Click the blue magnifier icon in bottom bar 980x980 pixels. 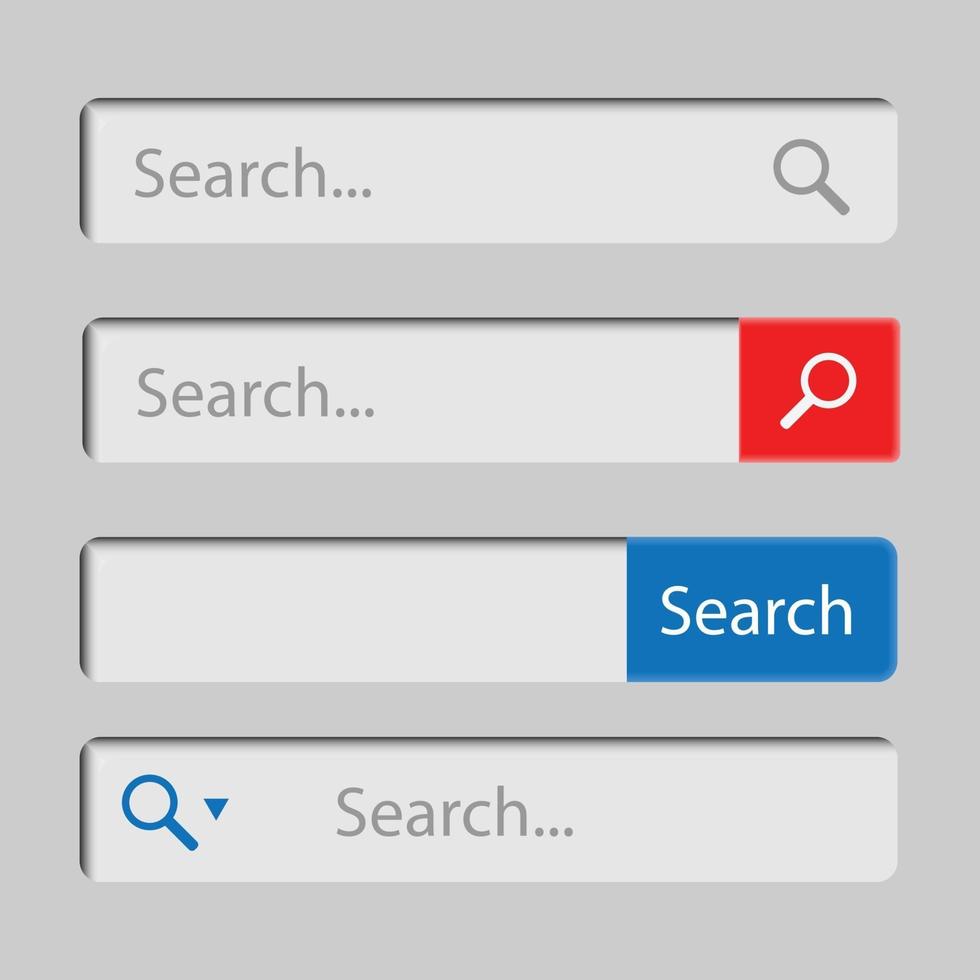[159, 812]
